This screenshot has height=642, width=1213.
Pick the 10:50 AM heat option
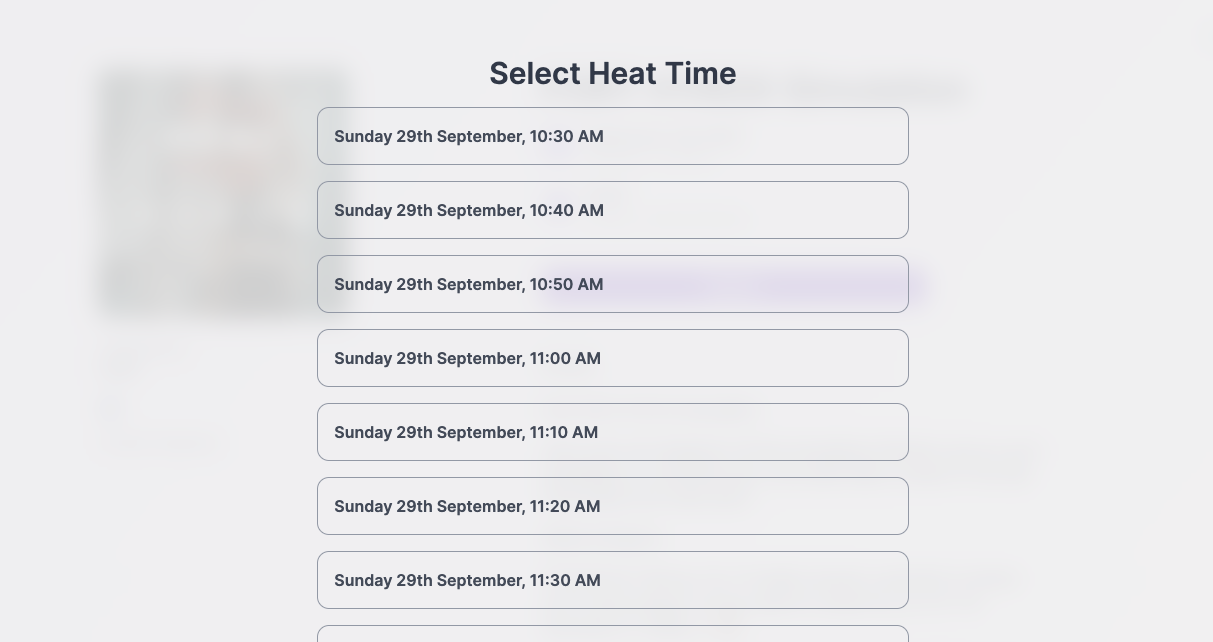612,284
